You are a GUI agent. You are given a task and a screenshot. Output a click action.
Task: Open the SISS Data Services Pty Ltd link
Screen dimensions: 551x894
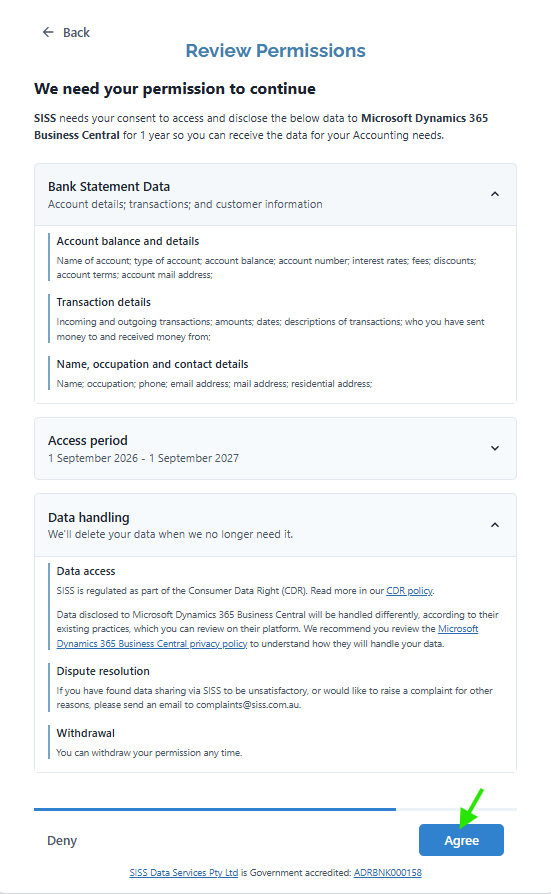(184, 873)
